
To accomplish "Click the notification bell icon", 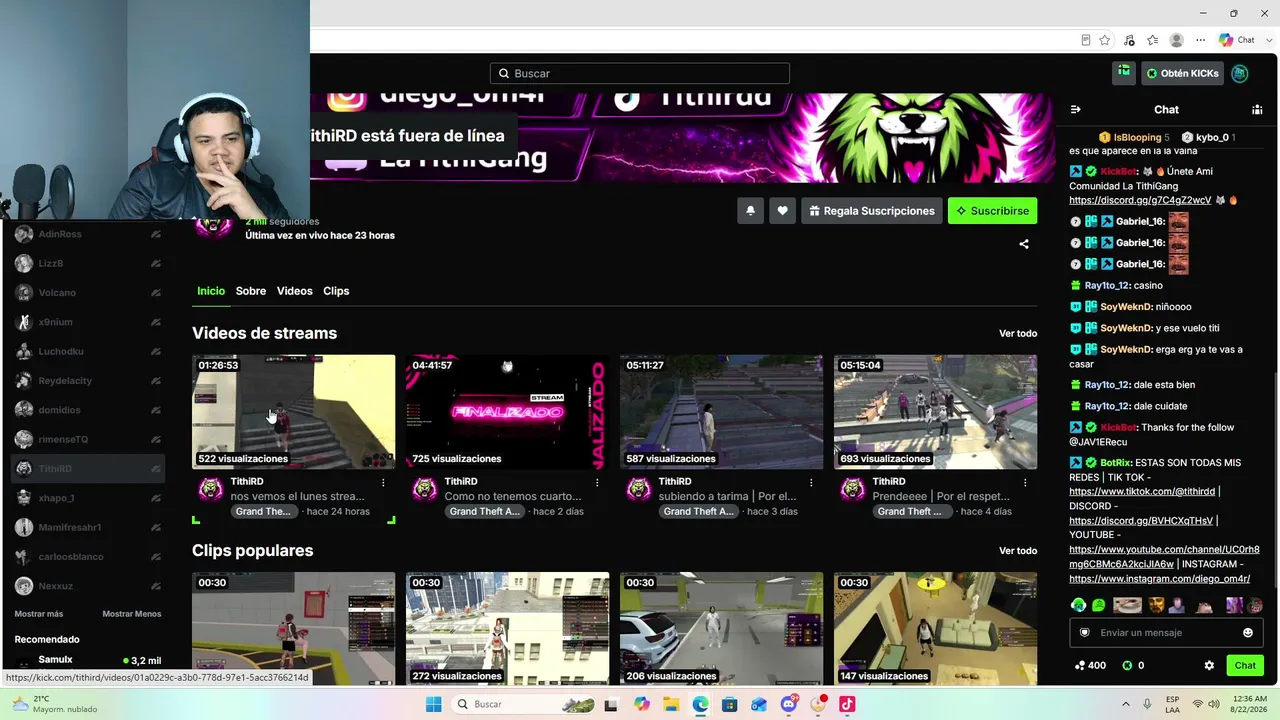I will tap(750, 211).
